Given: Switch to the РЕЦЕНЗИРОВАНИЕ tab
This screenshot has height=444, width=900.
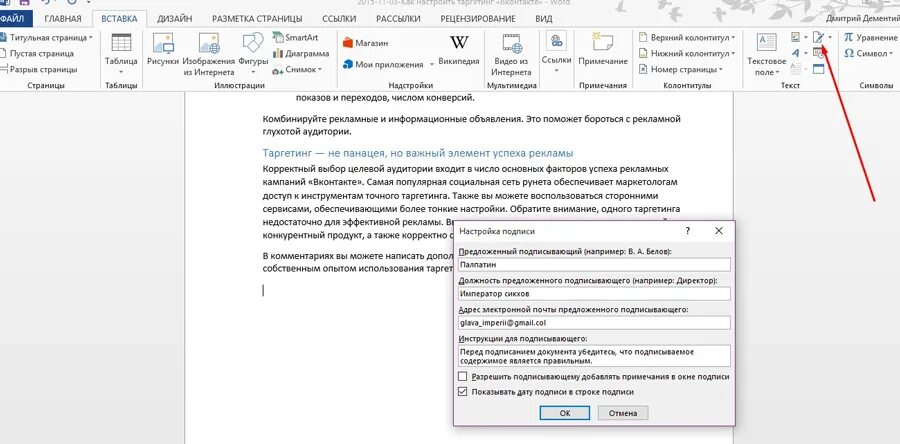Looking at the screenshot, I should [x=478, y=18].
